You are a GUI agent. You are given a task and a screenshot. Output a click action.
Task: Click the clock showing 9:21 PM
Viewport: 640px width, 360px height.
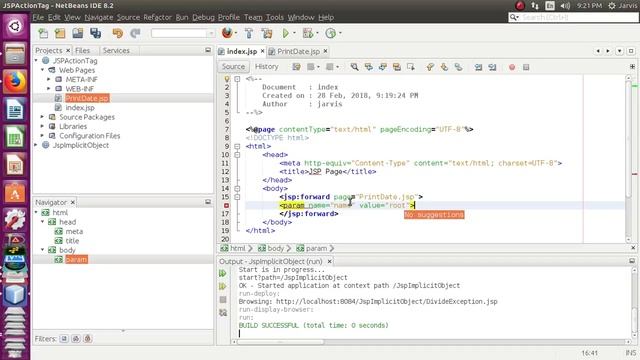tap(589, 6)
